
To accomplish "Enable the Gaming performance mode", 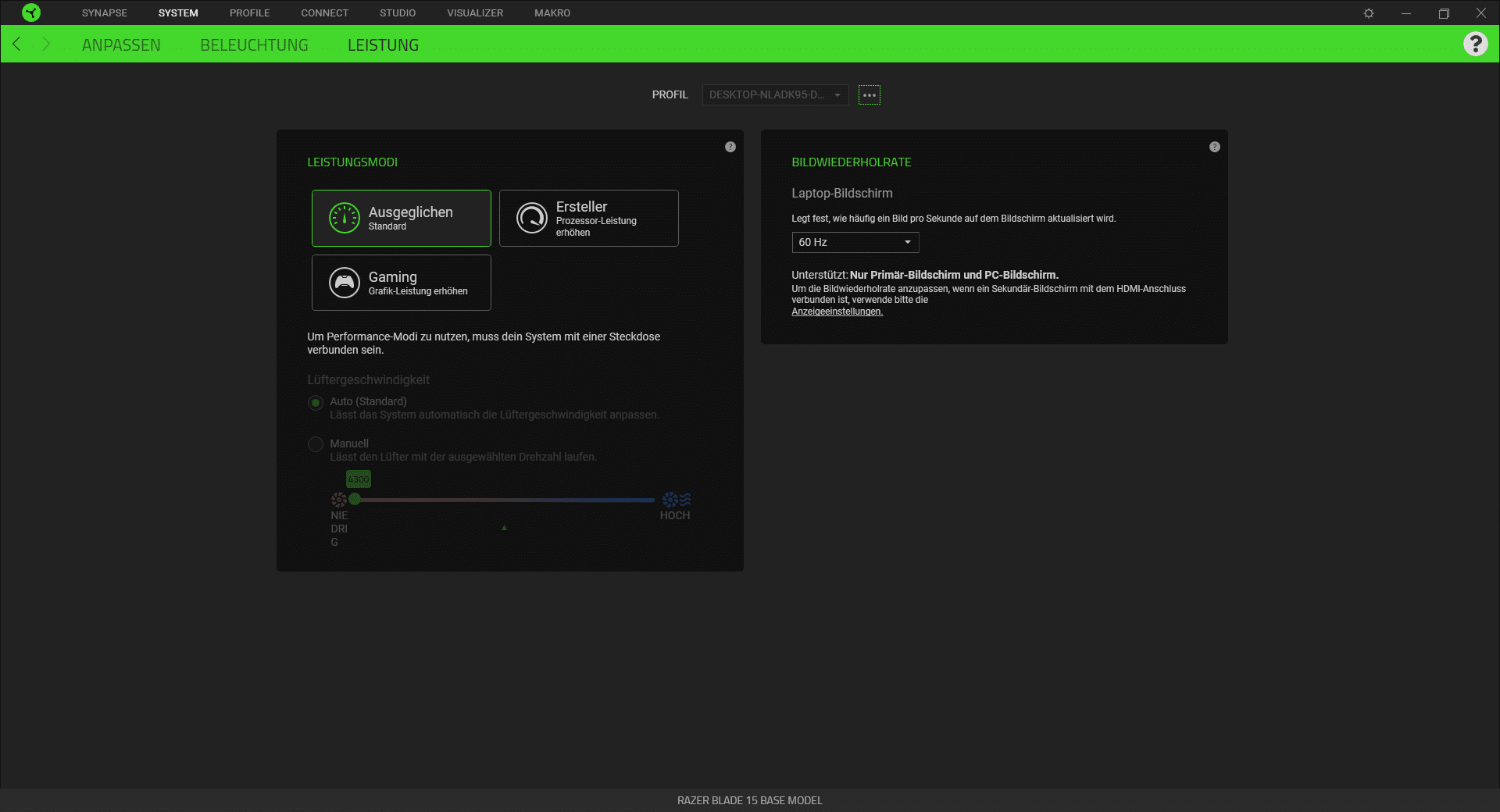I will [401, 283].
